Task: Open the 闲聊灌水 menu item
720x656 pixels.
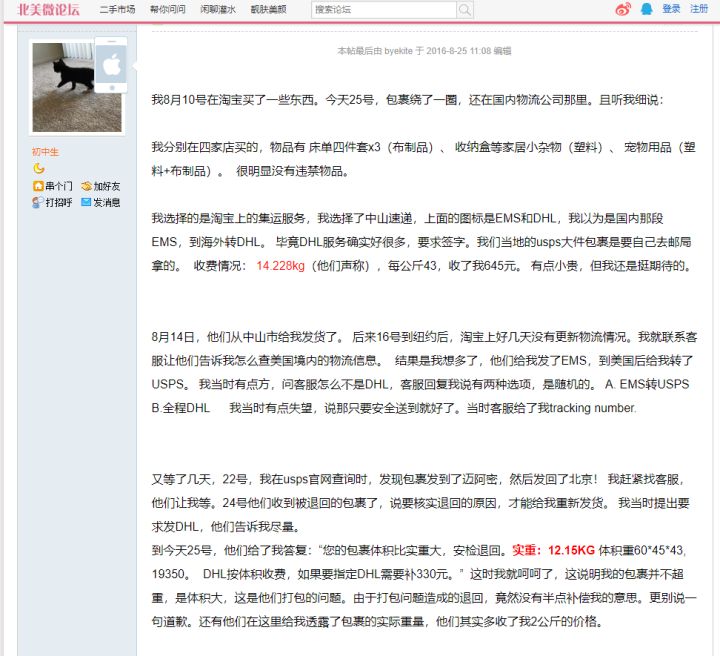Action: 218,10
